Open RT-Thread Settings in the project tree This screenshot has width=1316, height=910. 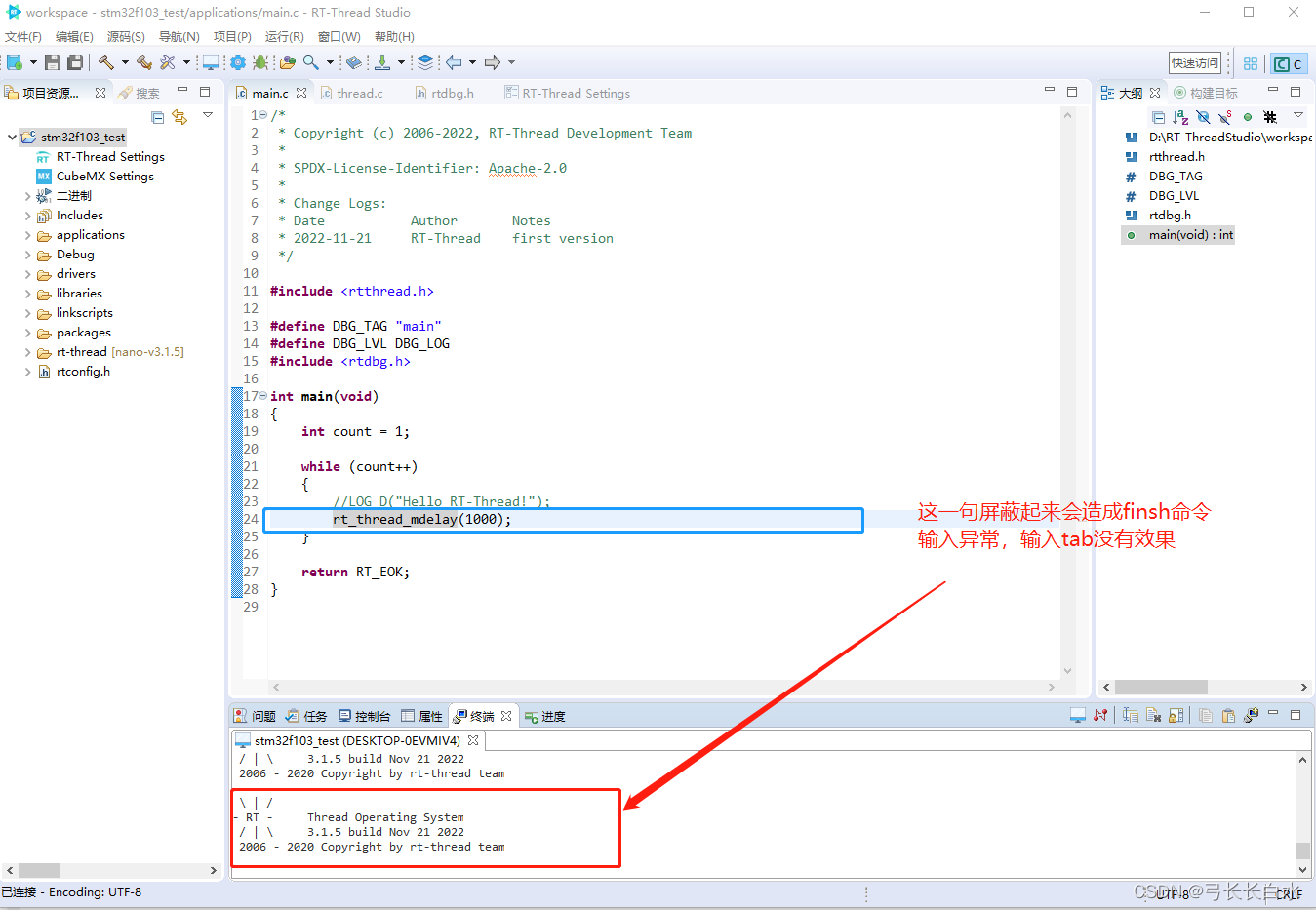[x=110, y=157]
